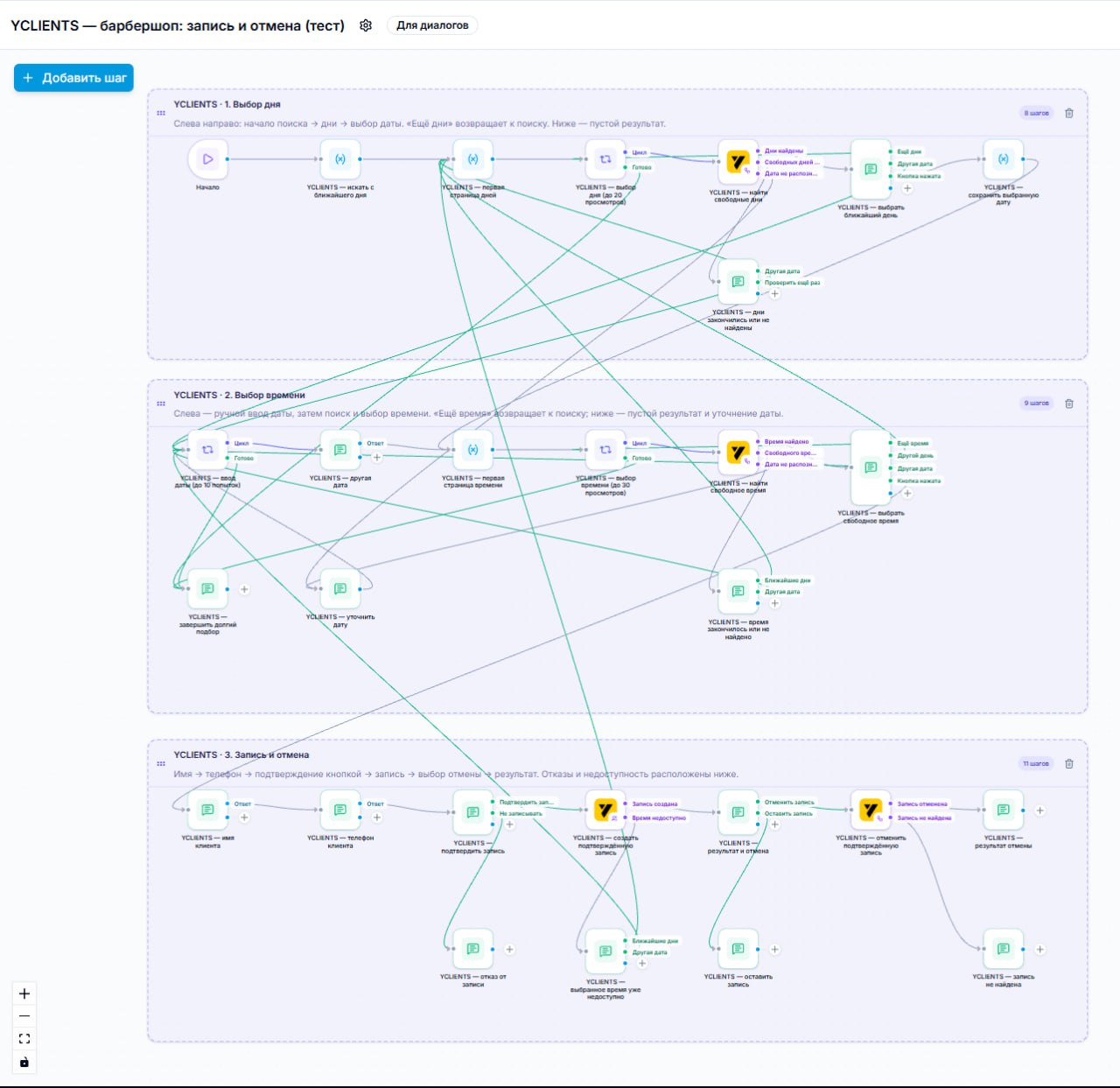Open the 'результат и отмена' message node

[738, 812]
